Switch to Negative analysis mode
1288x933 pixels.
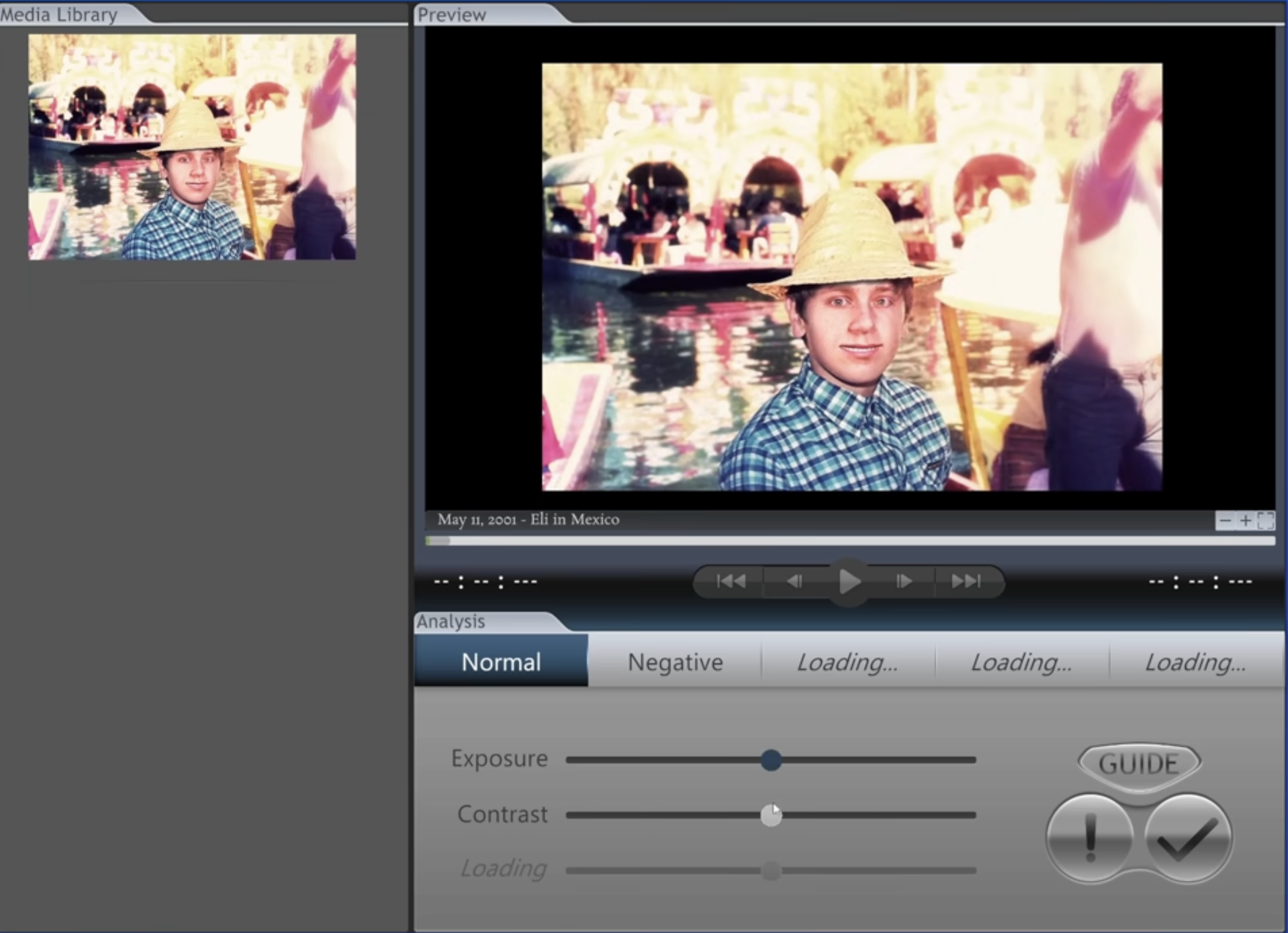coord(675,662)
